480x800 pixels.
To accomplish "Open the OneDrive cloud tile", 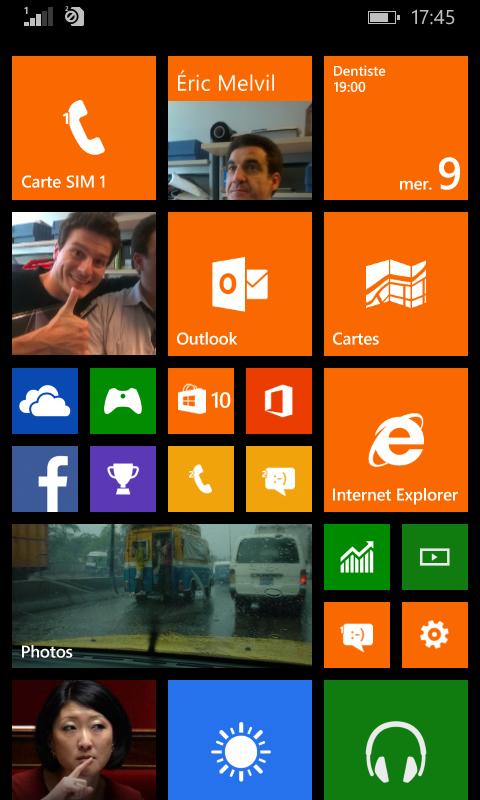I will (45, 401).
